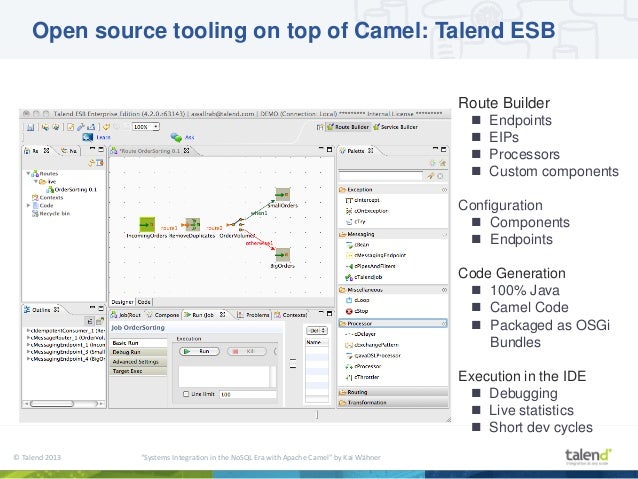Select the BigOrders endpoint component
This screenshot has width=638, height=479.
[x=282, y=255]
